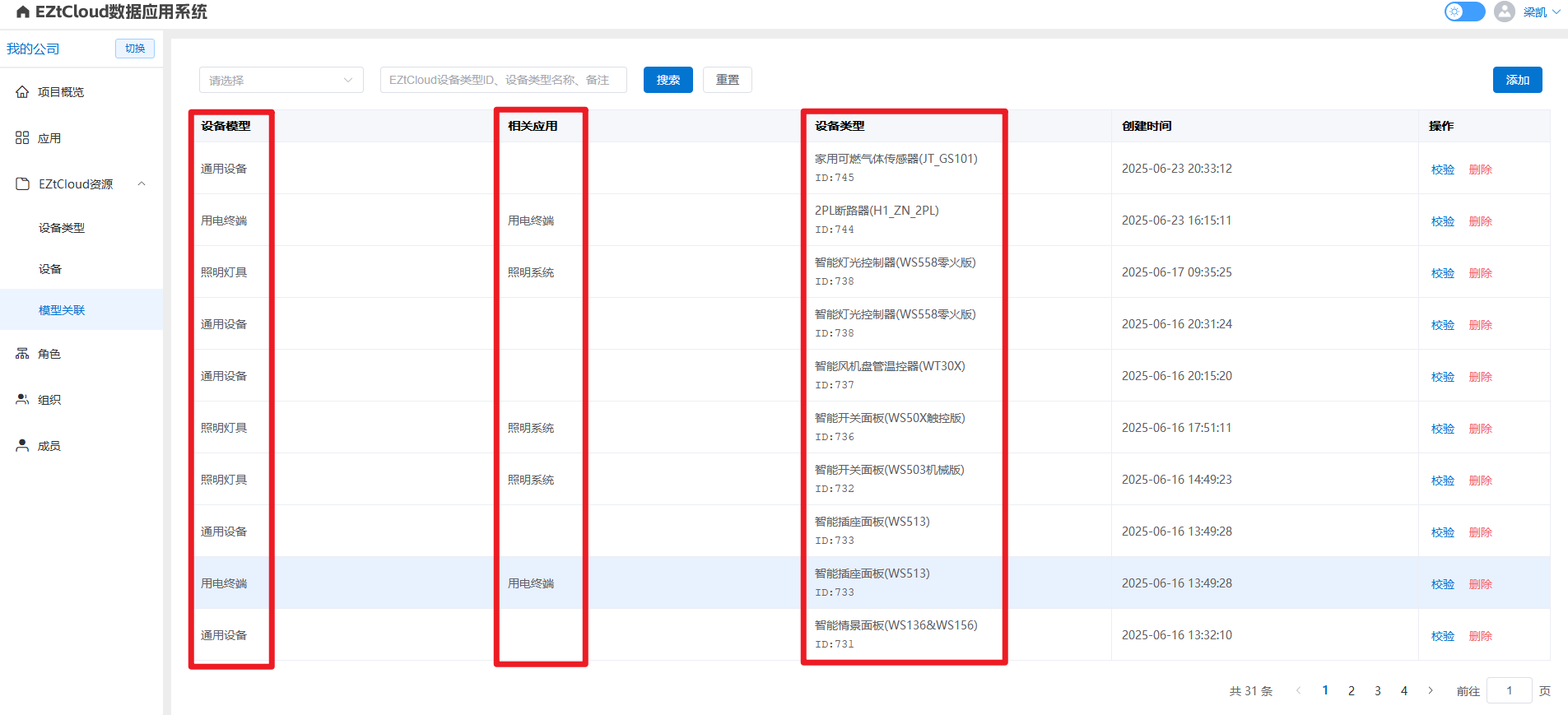Go to page 3 in pagination
Viewport: 1568px width, 715px height.
[x=1377, y=691]
